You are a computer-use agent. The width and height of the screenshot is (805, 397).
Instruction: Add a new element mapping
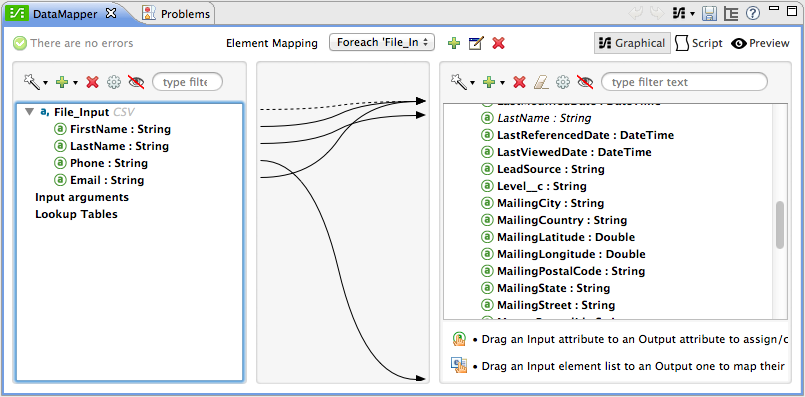pyautogui.click(x=454, y=43)
